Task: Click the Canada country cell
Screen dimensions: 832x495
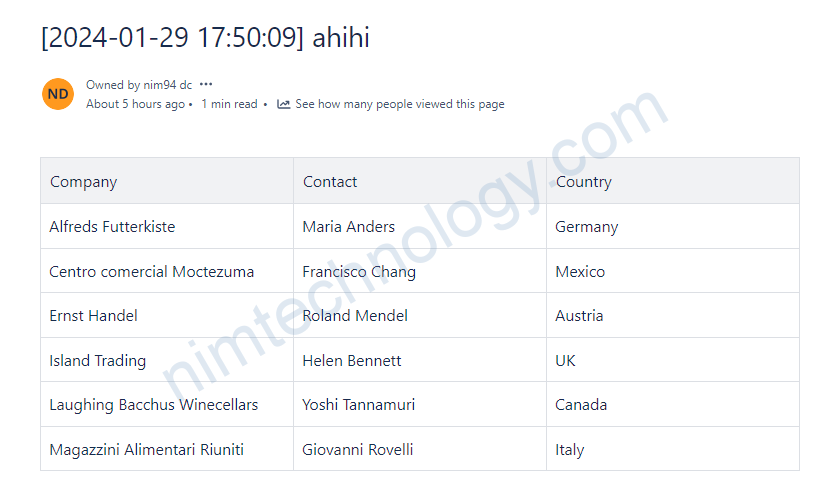Action: [581, 405]
